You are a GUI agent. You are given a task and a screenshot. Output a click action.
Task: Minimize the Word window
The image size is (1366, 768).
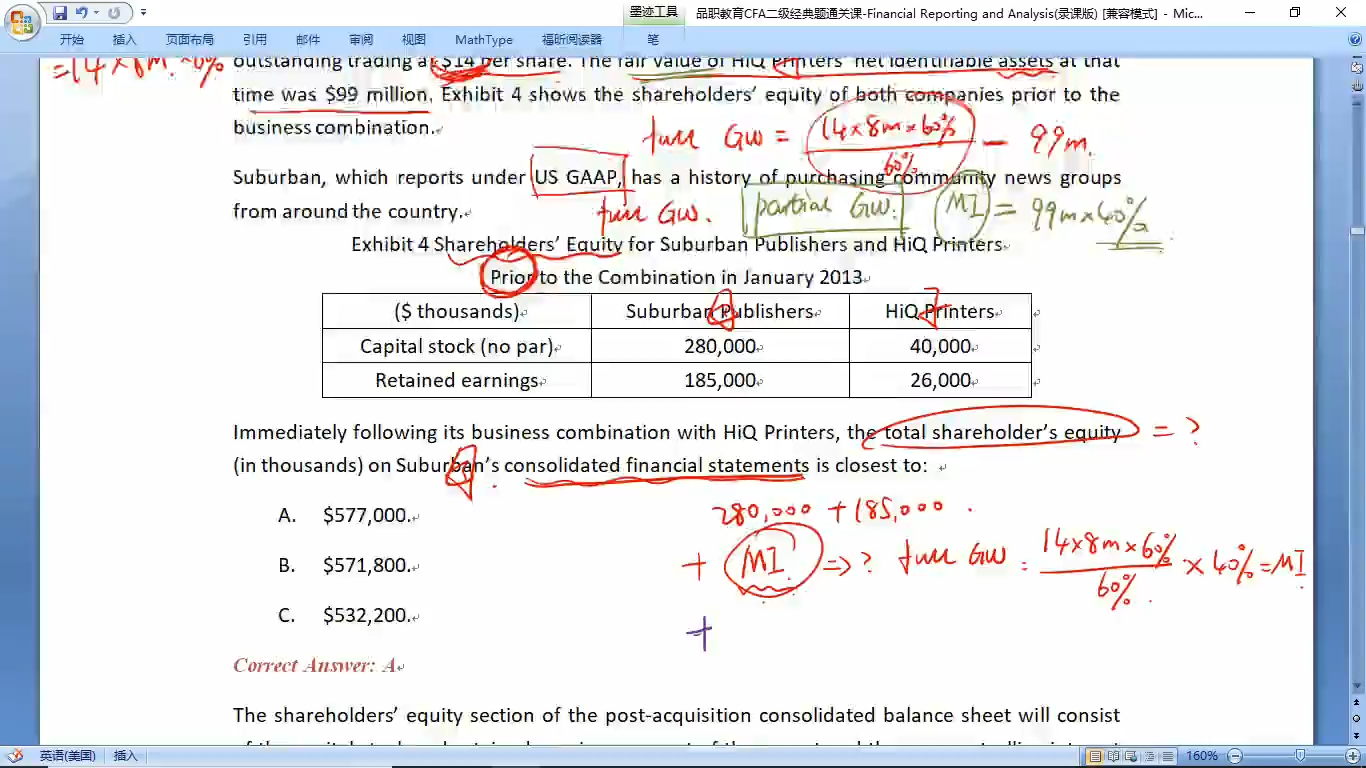point(1251,13)
